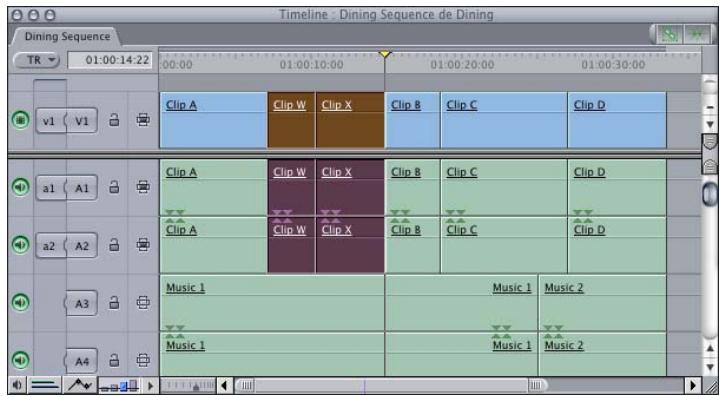Screen dimensions: 721x396
Task: Click upper static region thumb tab
Action: (x=710, y=141)
